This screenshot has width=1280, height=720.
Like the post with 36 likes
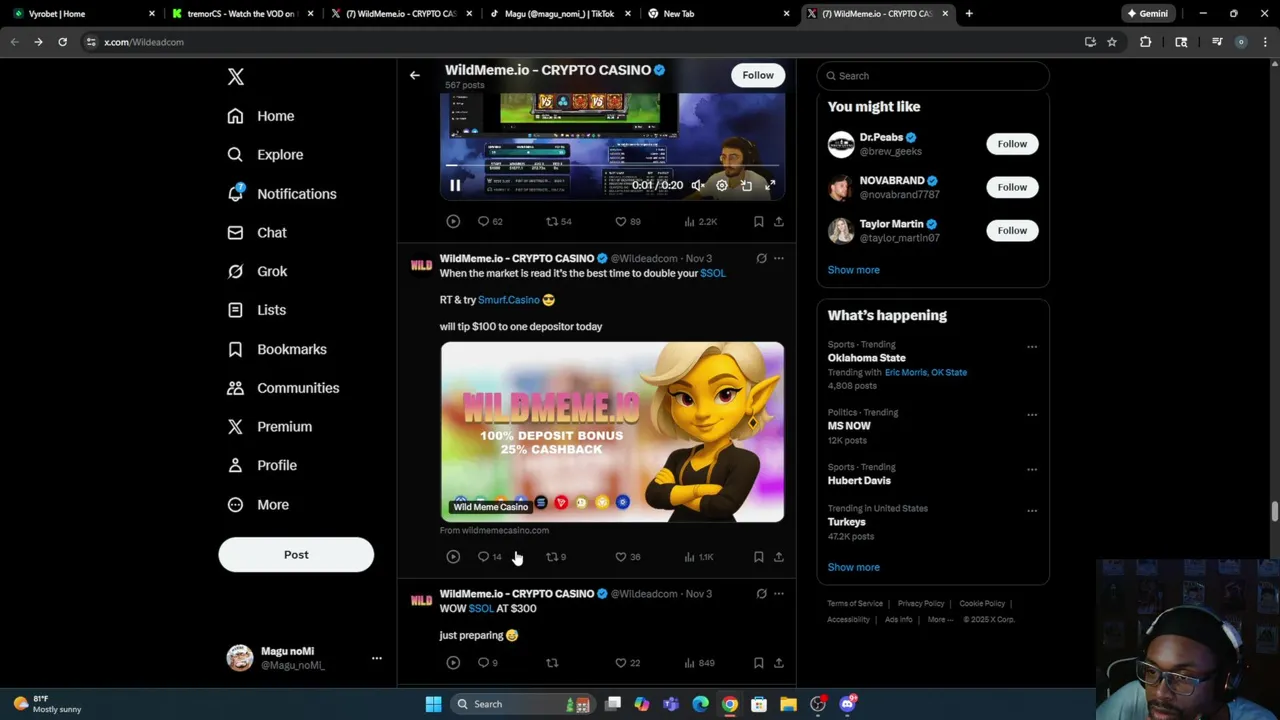627,557
